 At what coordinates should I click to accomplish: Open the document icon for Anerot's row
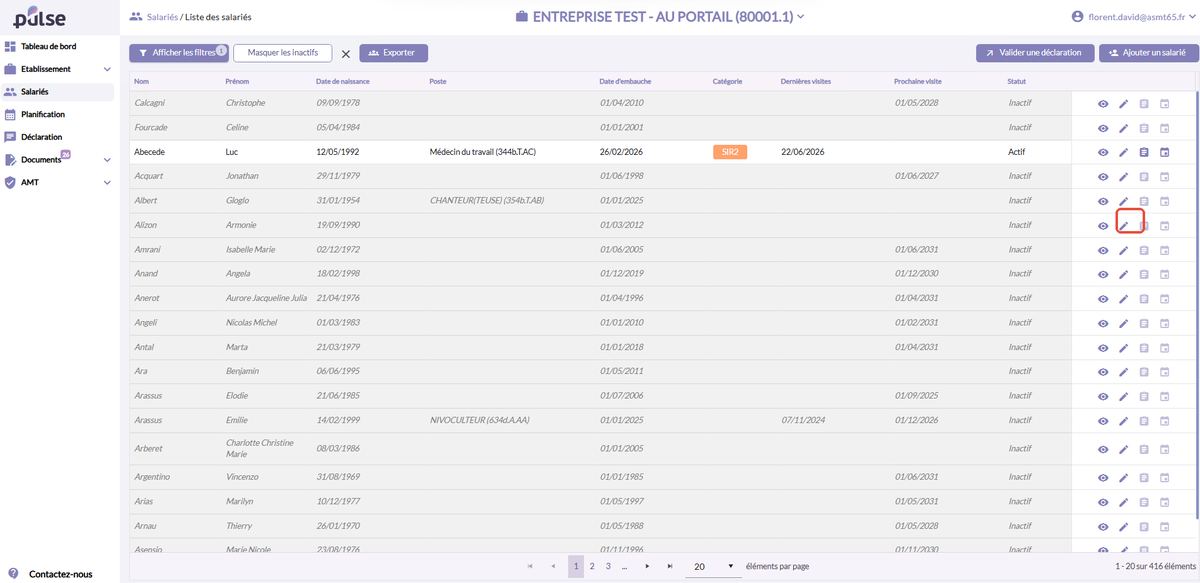(1144, 299)
